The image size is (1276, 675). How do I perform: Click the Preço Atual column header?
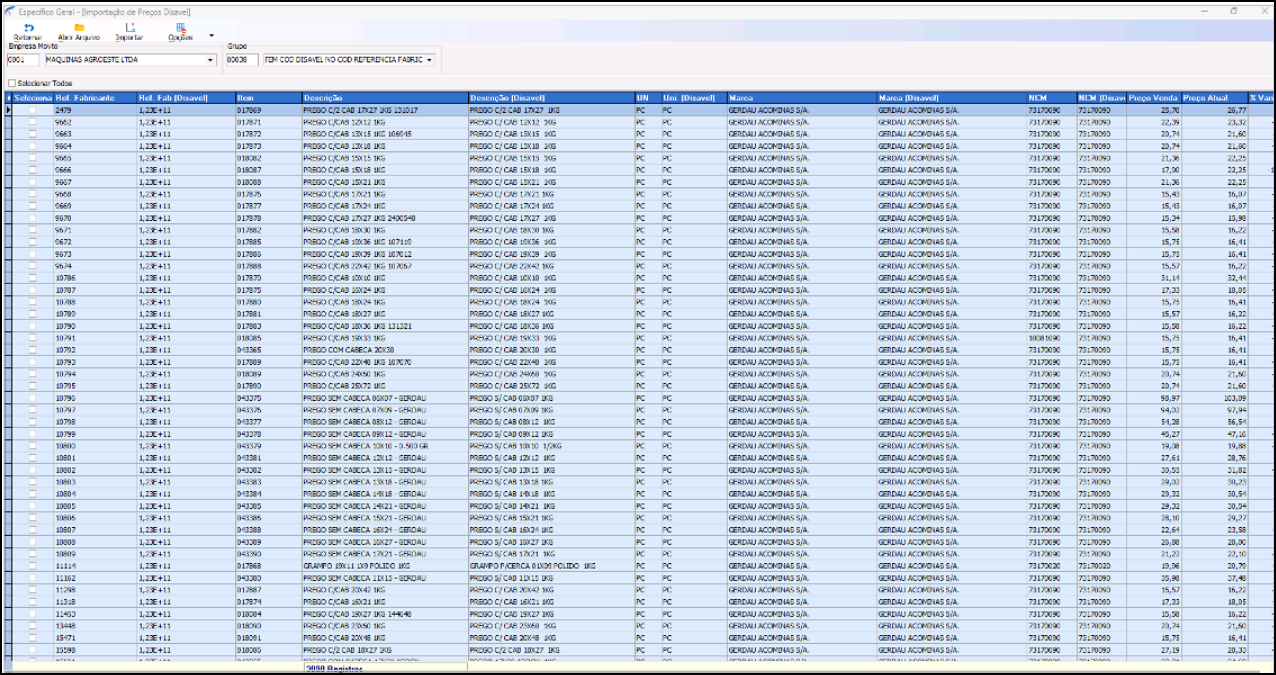click(x=1214, y=98)
